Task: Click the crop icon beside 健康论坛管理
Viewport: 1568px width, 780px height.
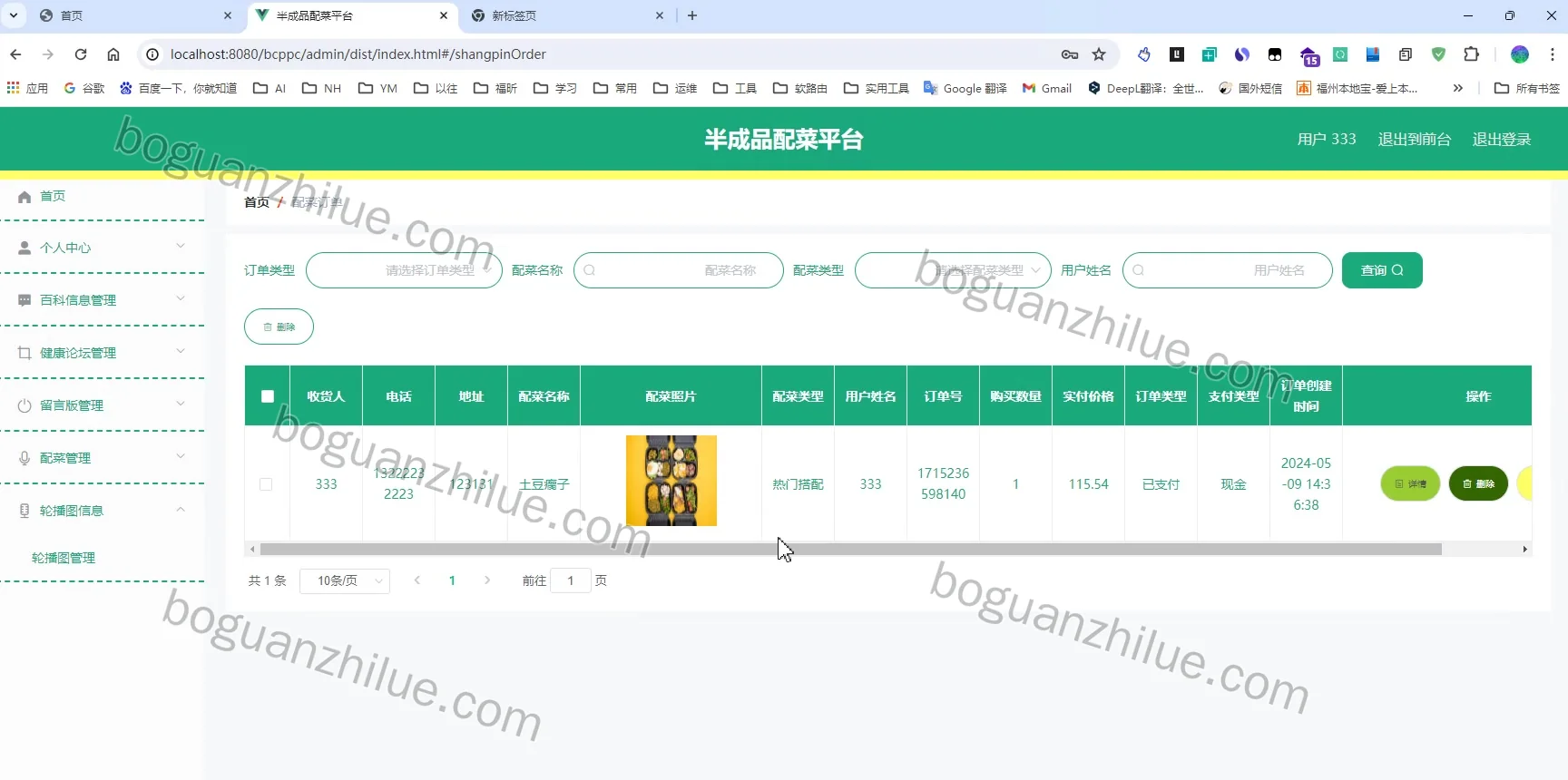Action: pyautogui.click(x=24, y=353)
